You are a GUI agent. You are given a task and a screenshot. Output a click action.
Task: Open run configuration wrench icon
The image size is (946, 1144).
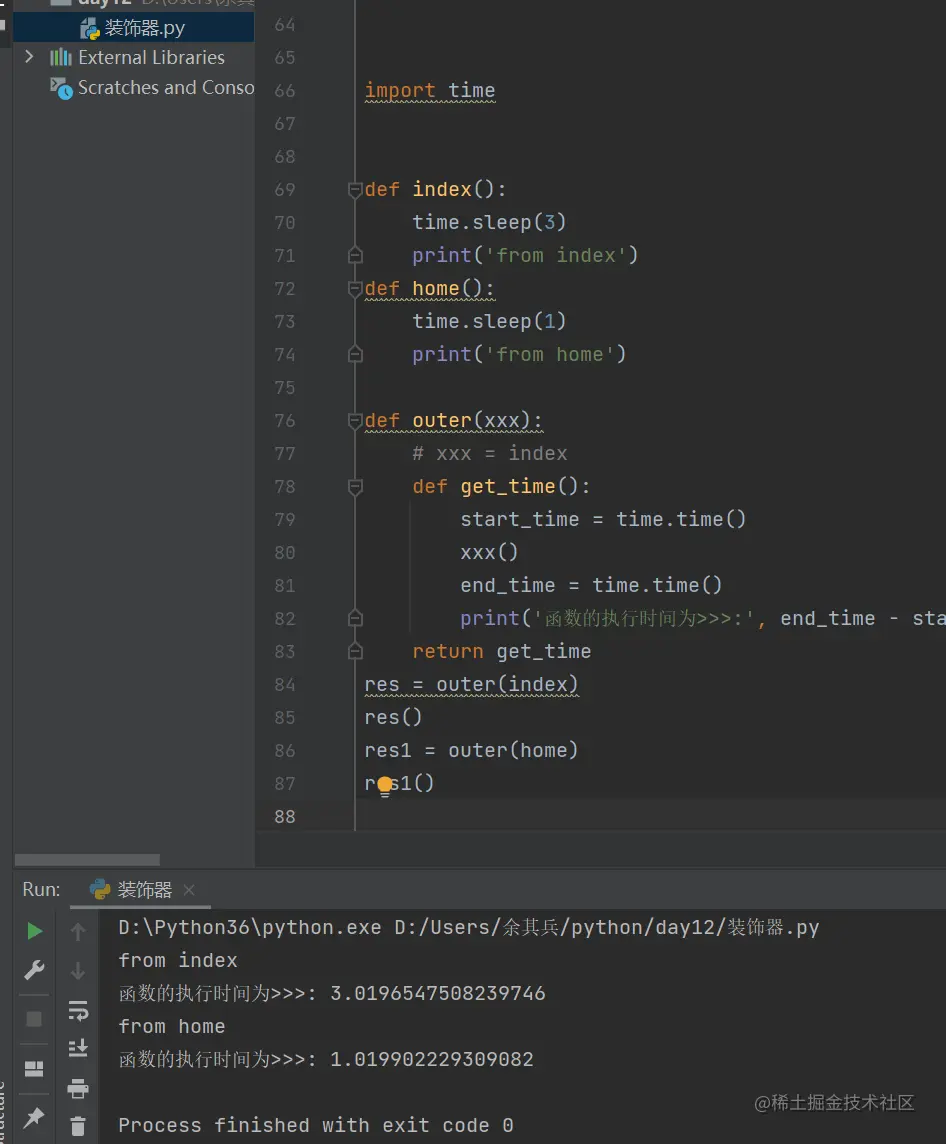coord(34,970)
